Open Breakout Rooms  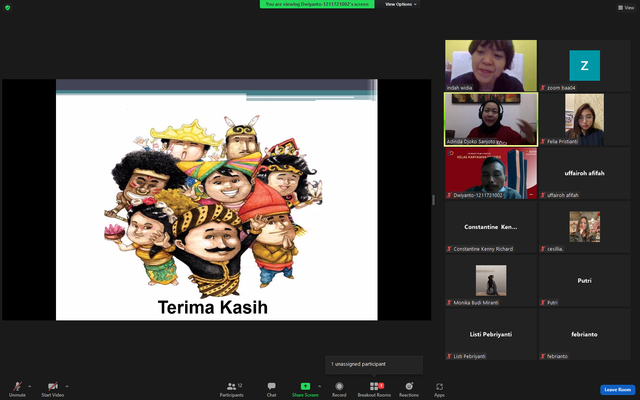pyautogui.click(x=374, y=389)
